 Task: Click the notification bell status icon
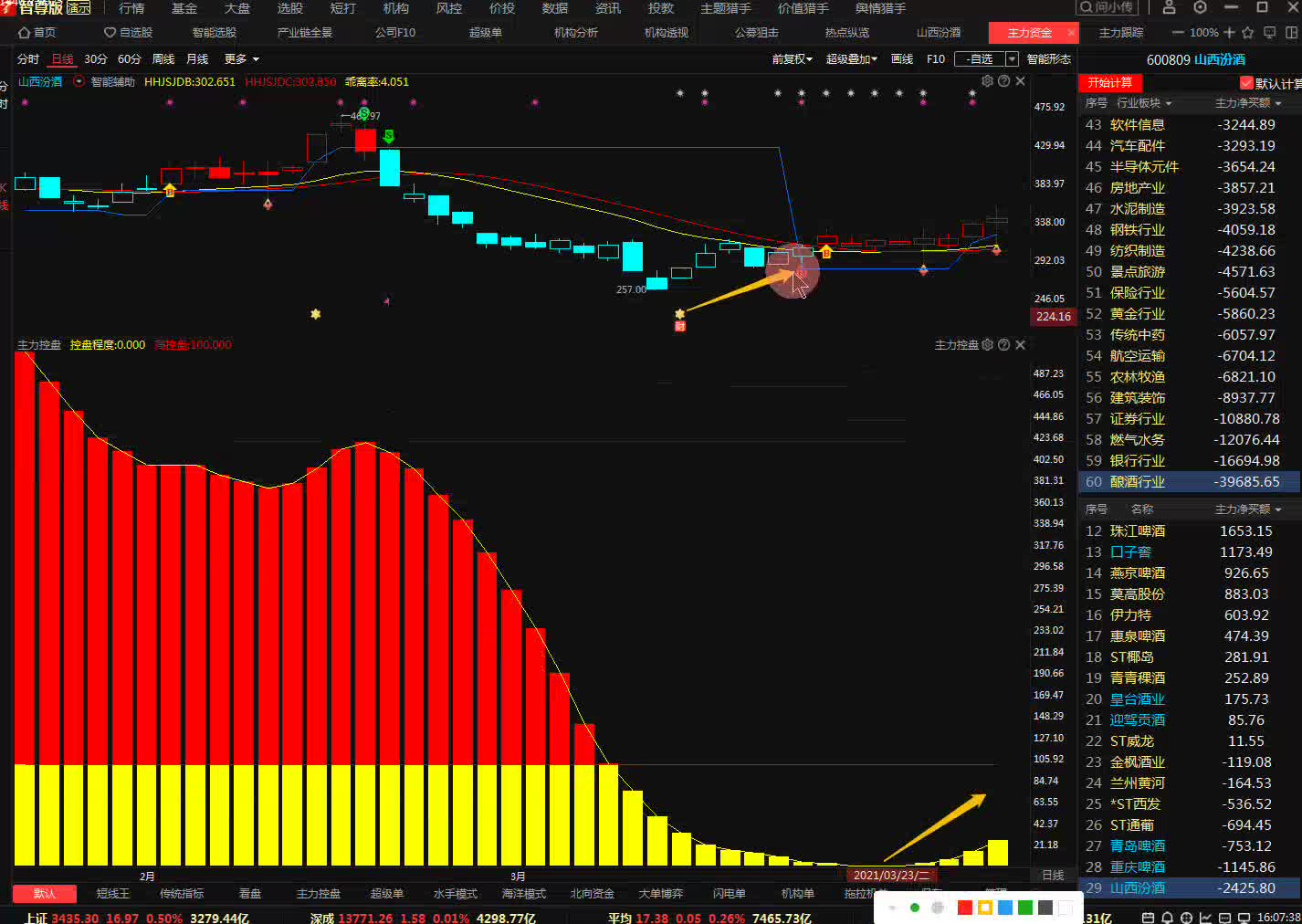(1167, 918)
